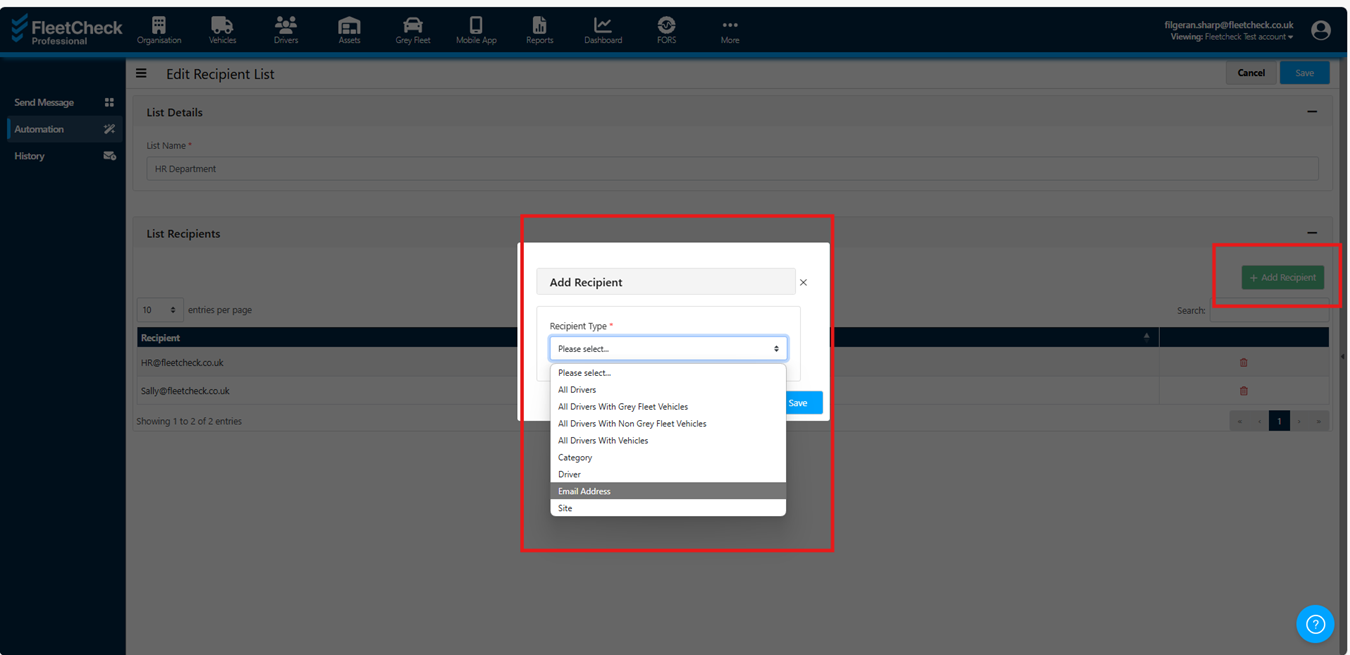
Task: Click the FORS icon in top bar
Action: point(666,26)
